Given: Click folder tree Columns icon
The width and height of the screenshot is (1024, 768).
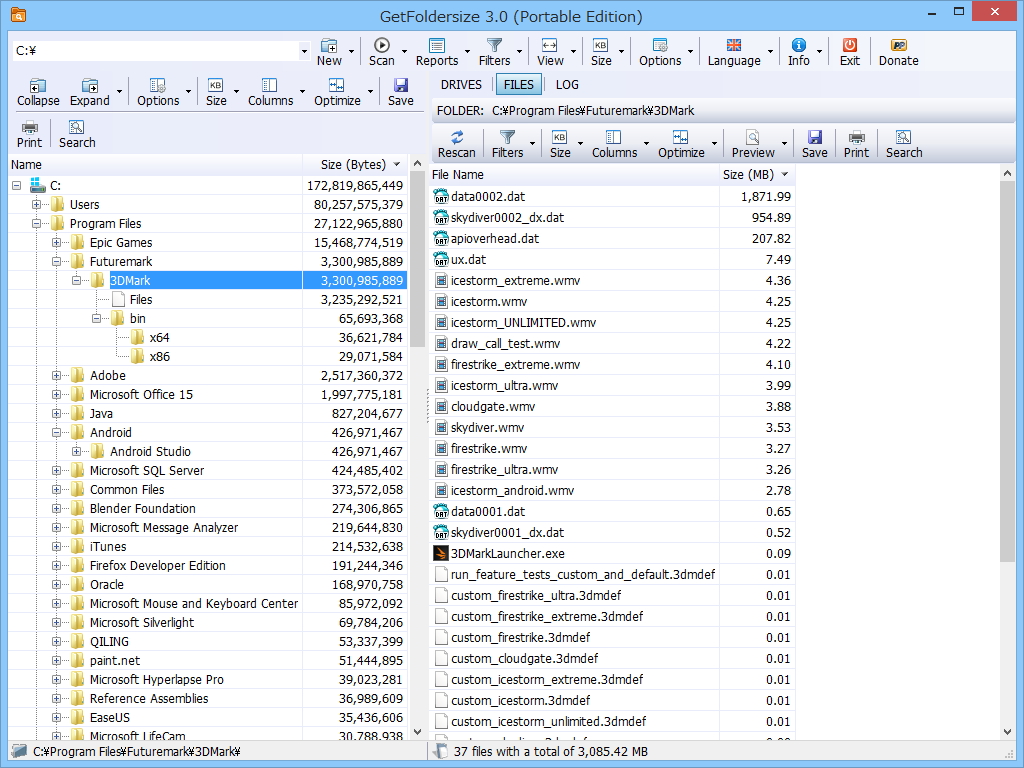Looking at the screenshot, I should pos(270,92).
